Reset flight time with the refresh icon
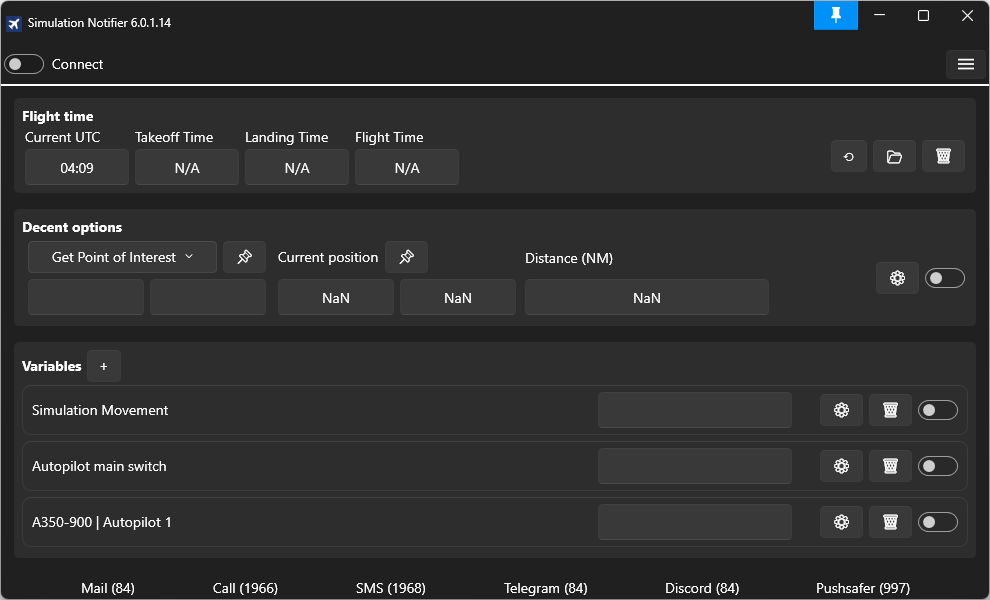The height and width of the screenshot is (600, 990). tap(849, 157)
